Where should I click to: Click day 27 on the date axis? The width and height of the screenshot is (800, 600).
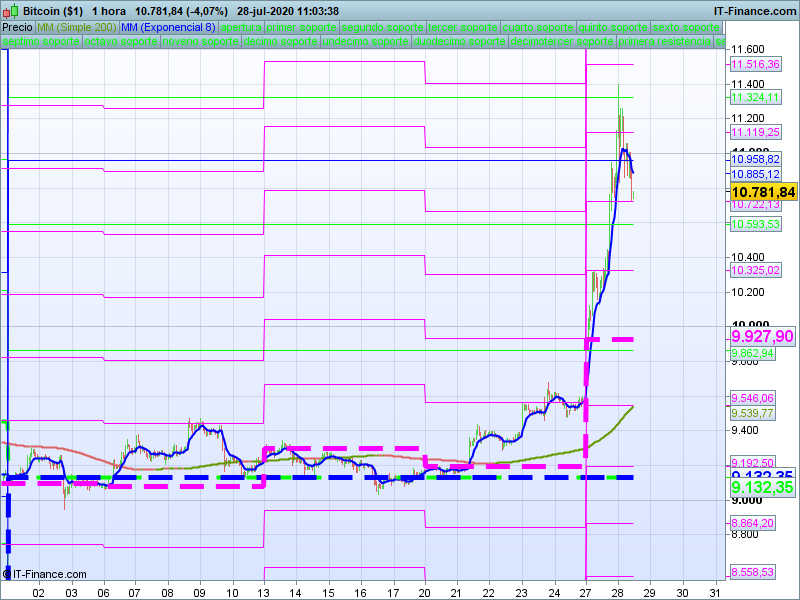(x=585, y=592)
